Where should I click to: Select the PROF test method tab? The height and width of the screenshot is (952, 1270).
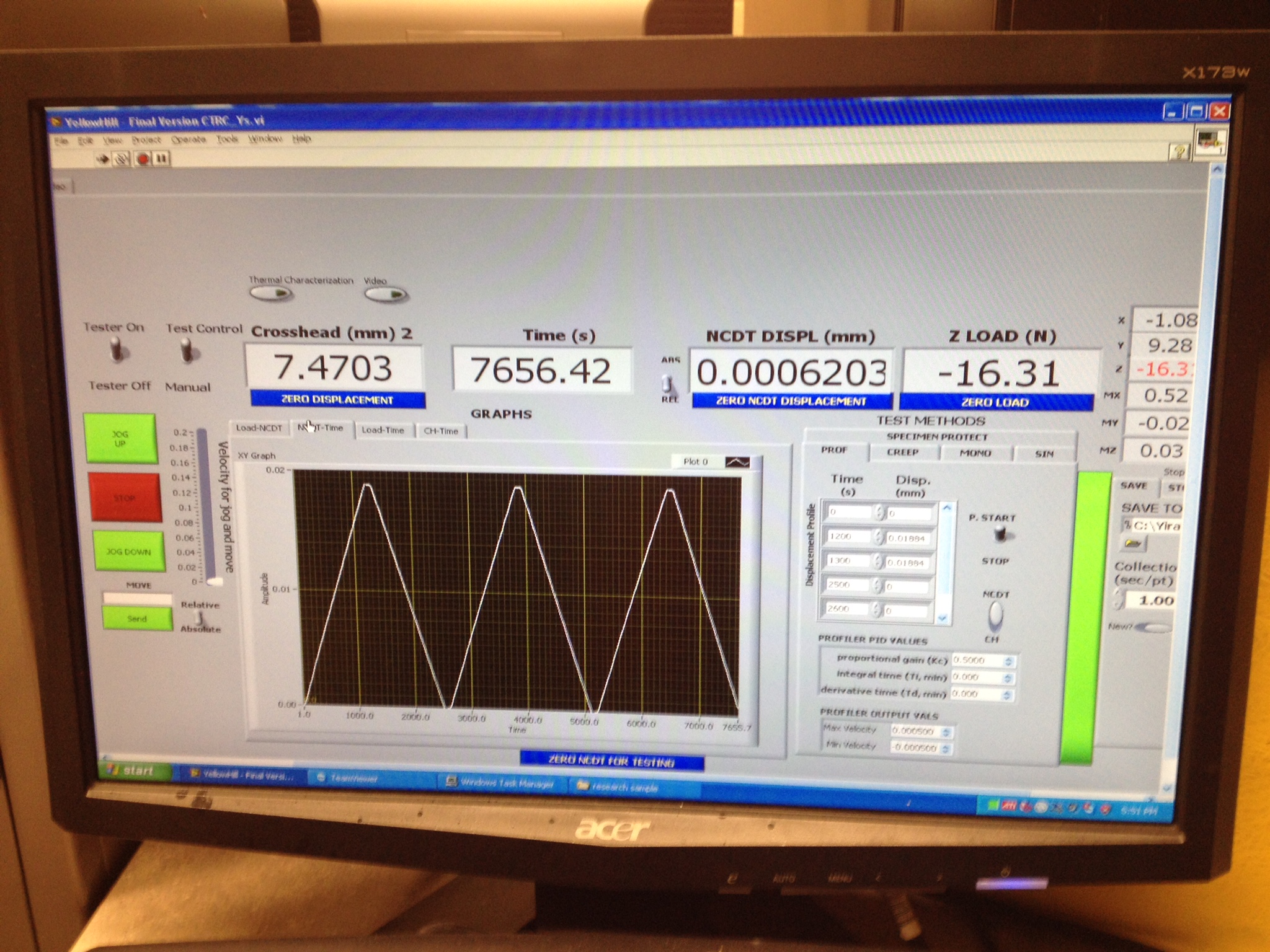[835, 451]
